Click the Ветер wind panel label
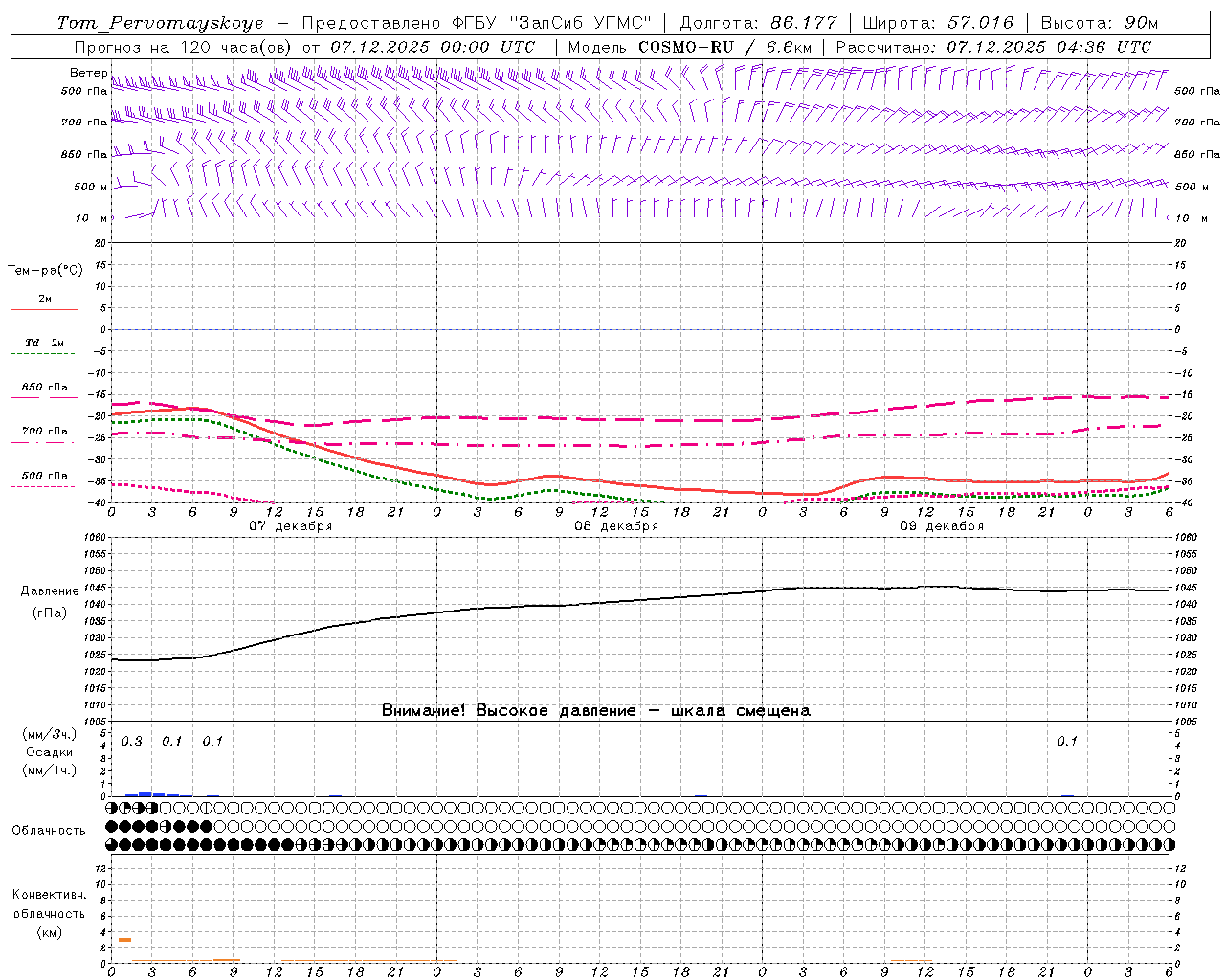Image resolution: width=1225 pixels, height=980 pixels. (x=88, y=73)
